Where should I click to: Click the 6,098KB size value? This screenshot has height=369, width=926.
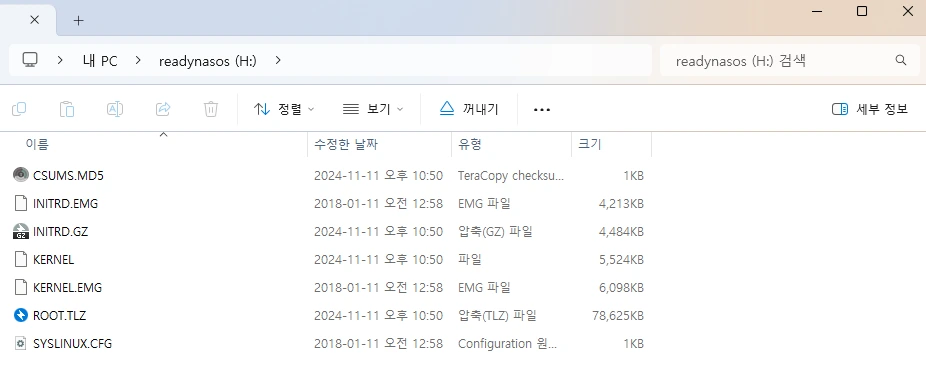tap(621, 288)
